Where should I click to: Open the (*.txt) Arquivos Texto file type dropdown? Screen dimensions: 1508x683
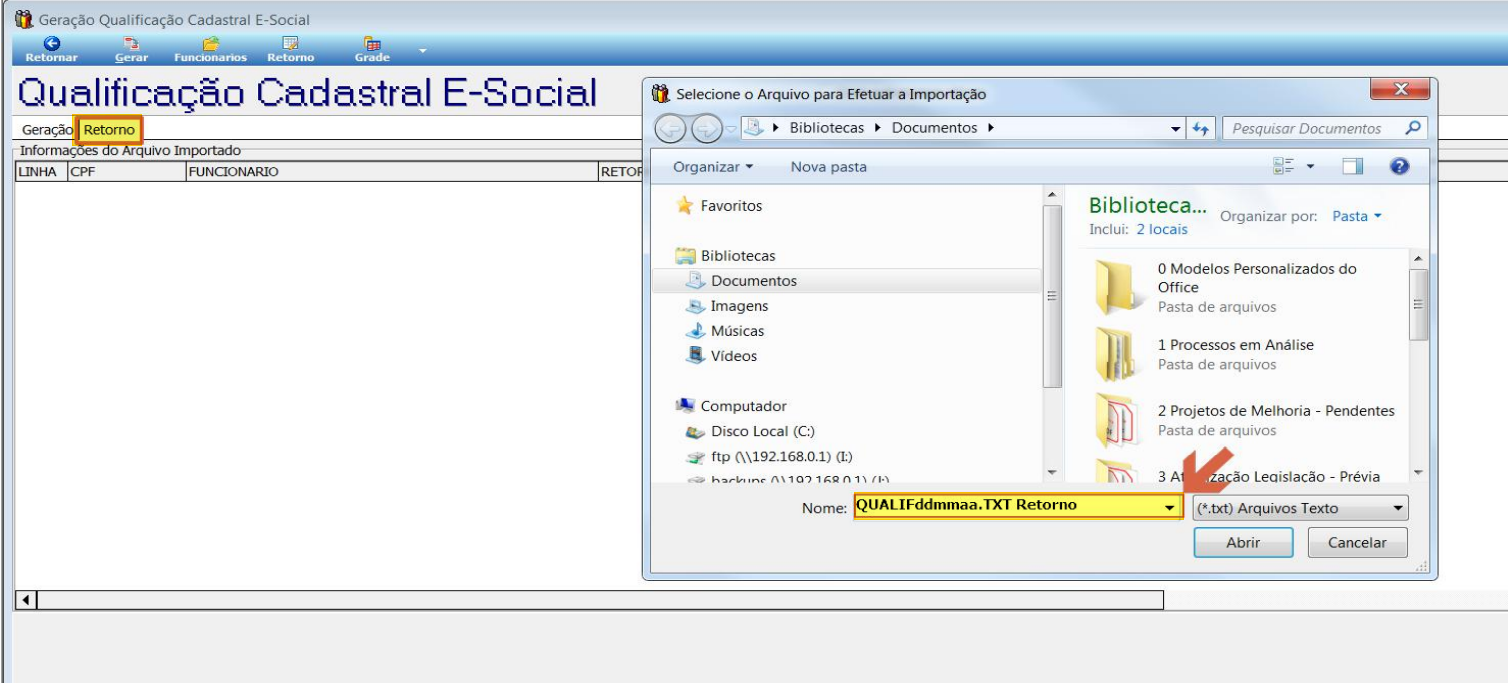coord(1300,508)
